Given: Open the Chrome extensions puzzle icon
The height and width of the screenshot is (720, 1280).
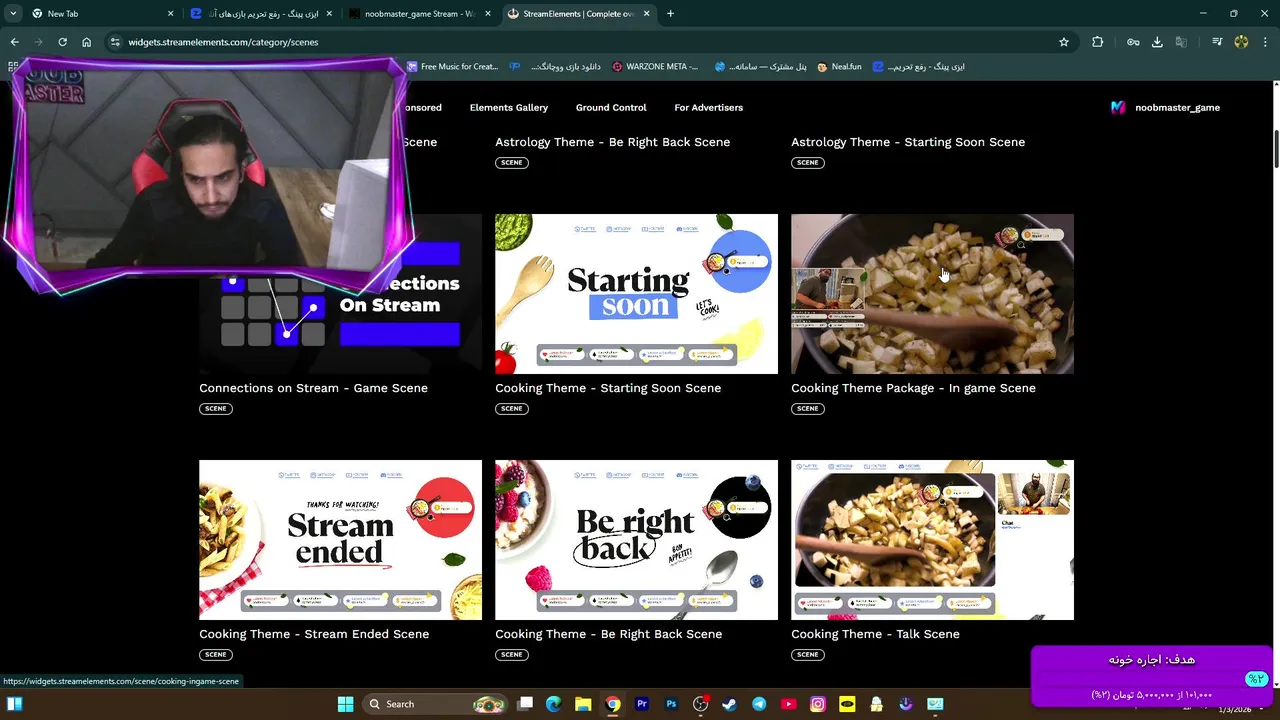Looking at the screenshot, I should [x=1098, y=42].
